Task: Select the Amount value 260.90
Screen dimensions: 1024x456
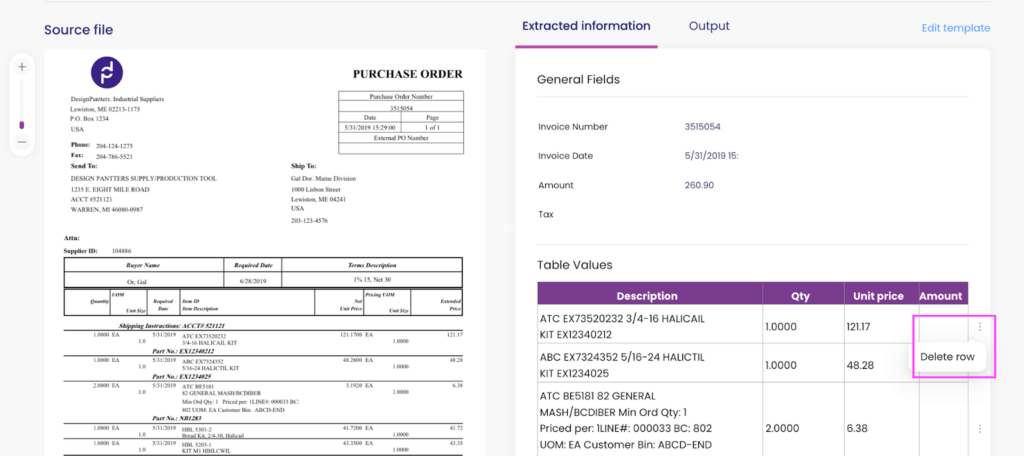Action: click(x=699, y=185)
